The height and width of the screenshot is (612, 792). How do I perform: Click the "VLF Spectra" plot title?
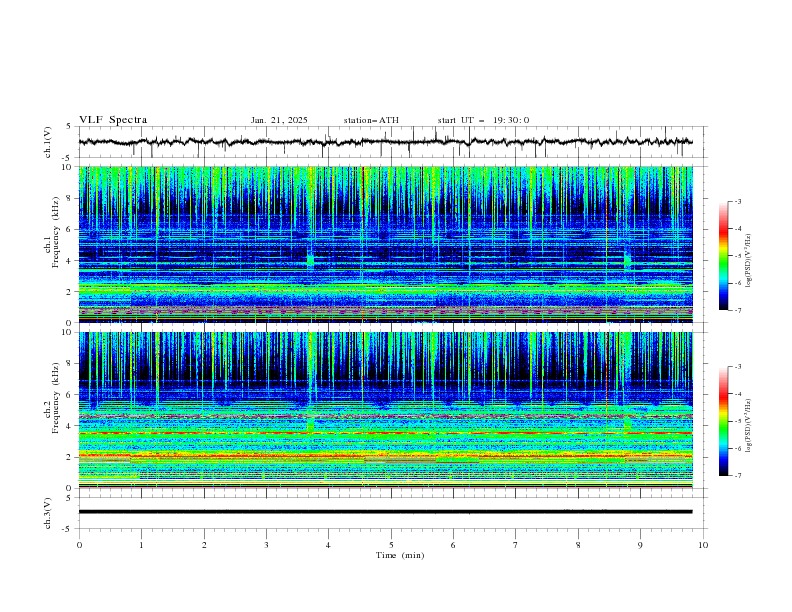[113, 120]
